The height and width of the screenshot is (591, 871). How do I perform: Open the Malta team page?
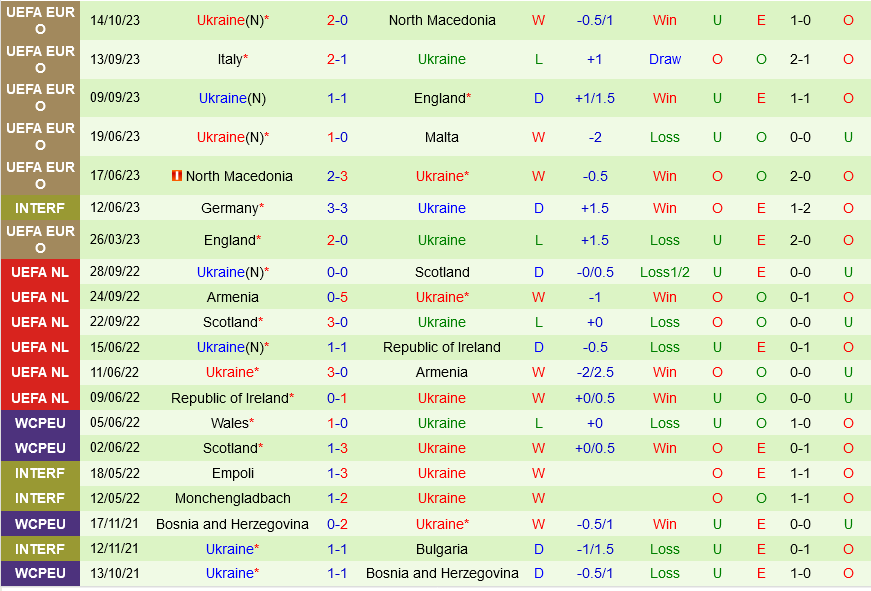point(442,137)
